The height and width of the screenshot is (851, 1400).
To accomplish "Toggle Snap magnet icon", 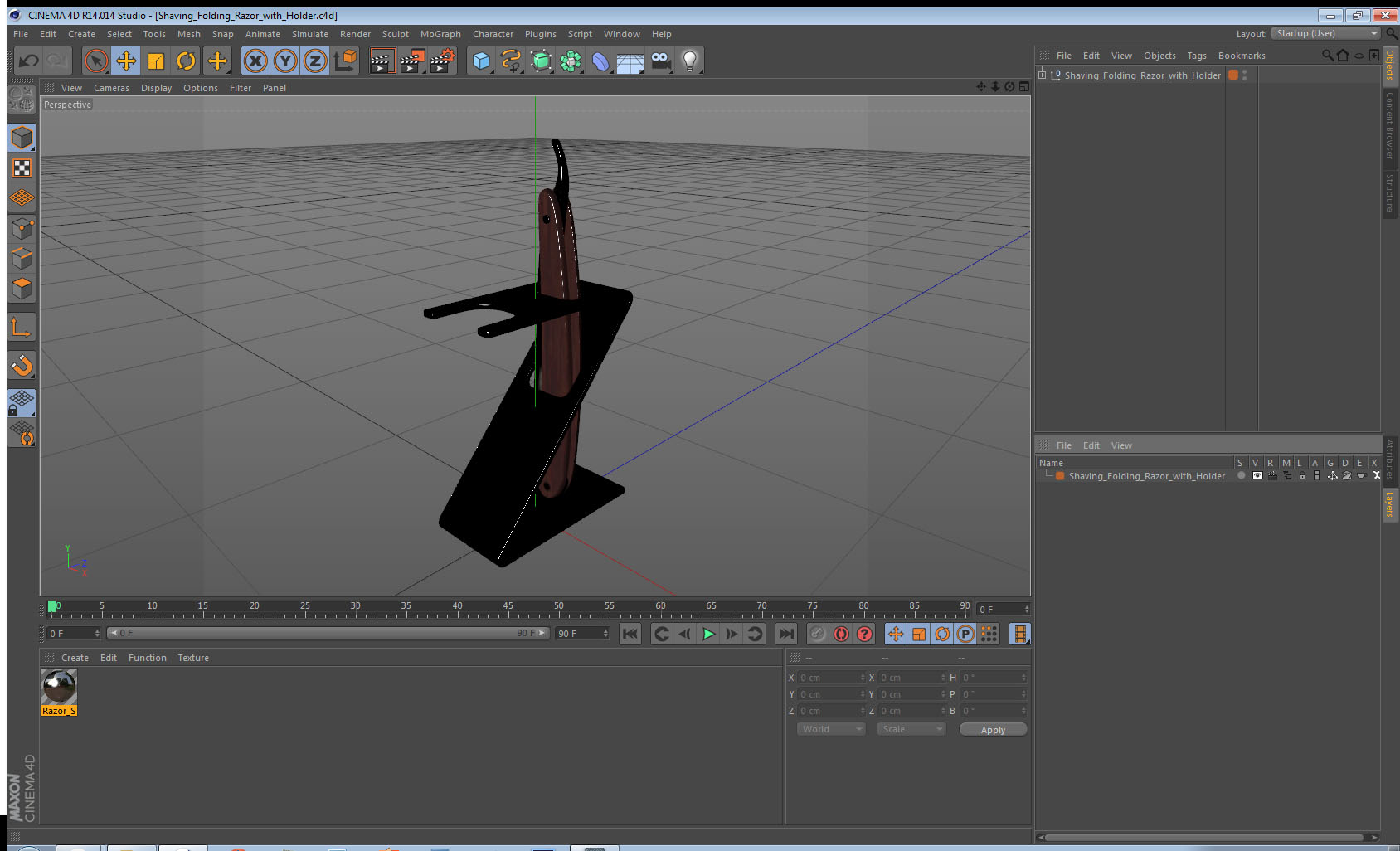I will point(22,365).
